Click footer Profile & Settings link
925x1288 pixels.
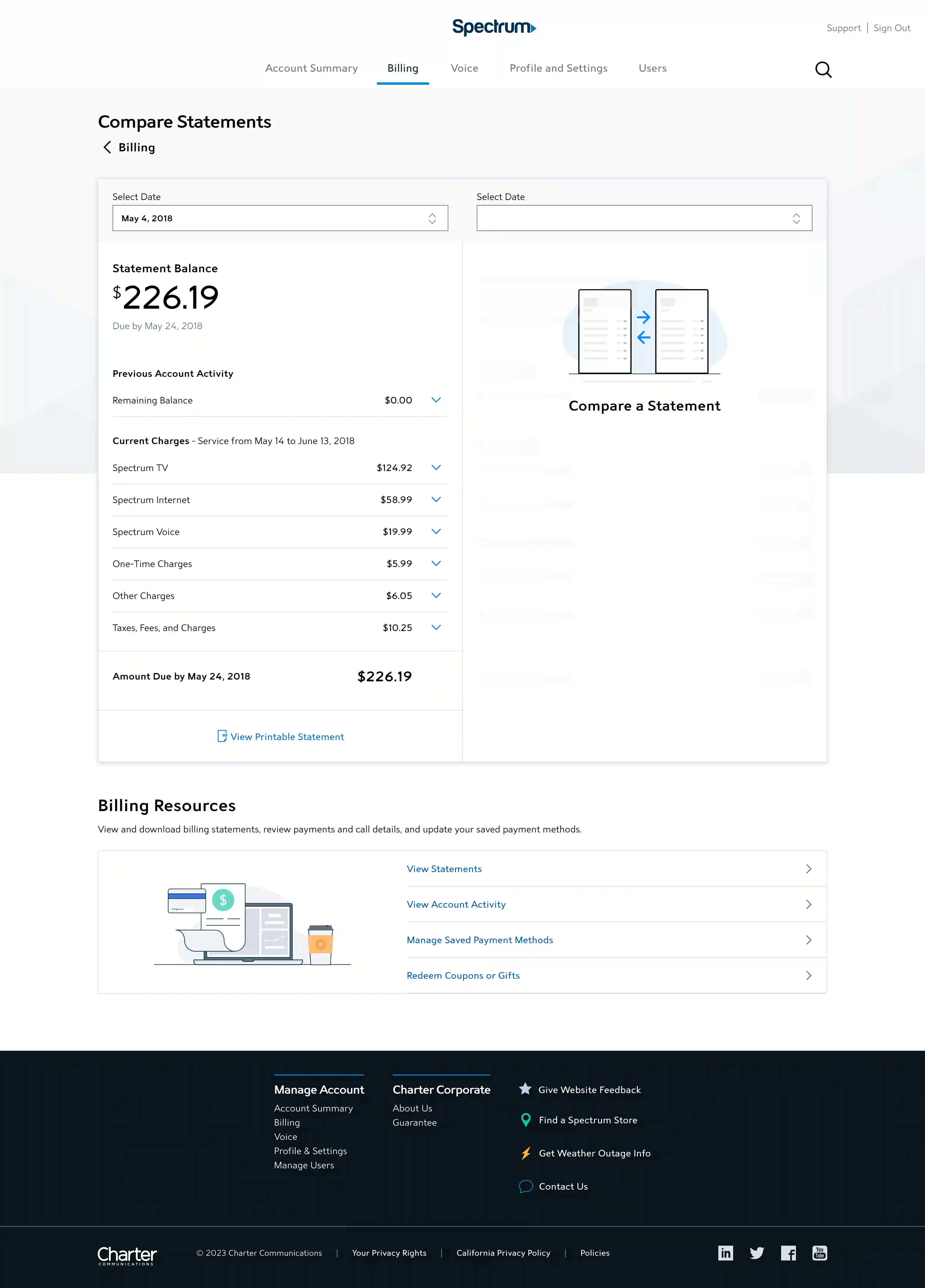tap(310, 1151)
